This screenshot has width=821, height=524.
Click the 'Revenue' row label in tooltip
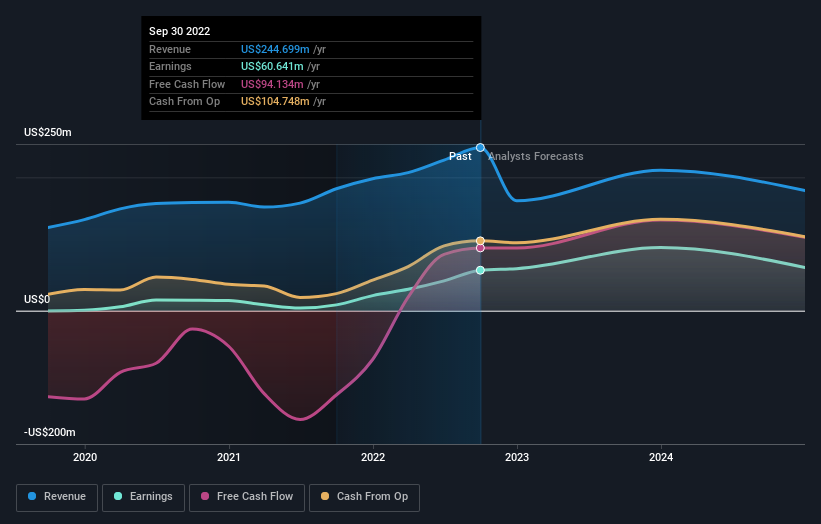coord(170,49)
